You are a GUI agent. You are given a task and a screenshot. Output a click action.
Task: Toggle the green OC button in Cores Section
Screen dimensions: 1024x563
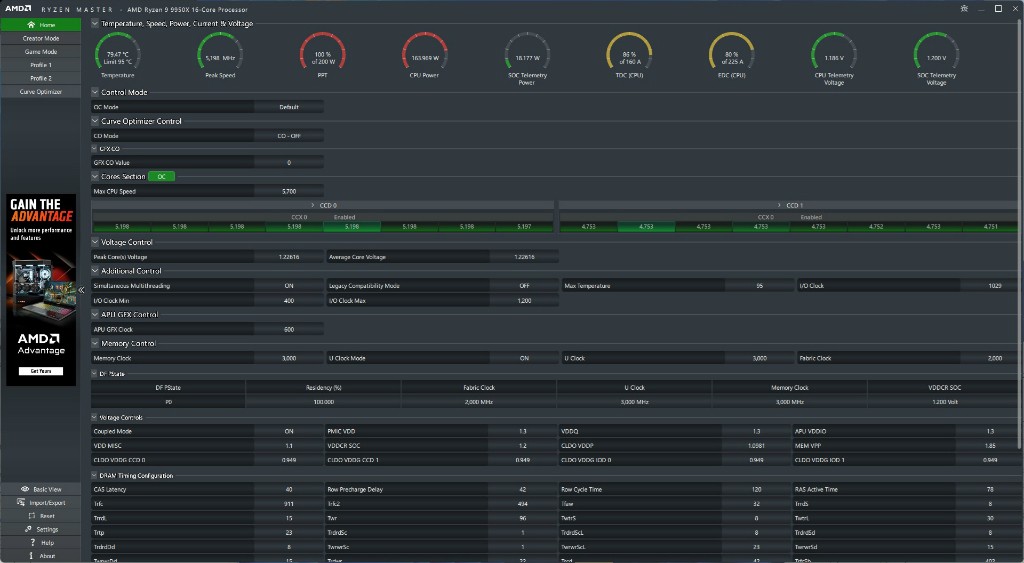163,176
